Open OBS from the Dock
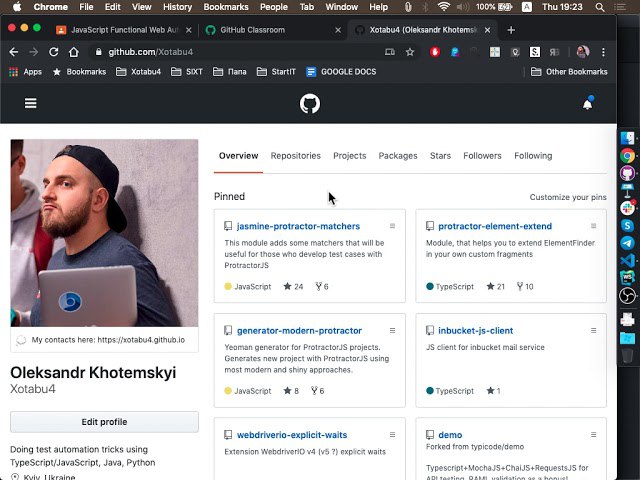Screen dimensions: 640x480 627,296
